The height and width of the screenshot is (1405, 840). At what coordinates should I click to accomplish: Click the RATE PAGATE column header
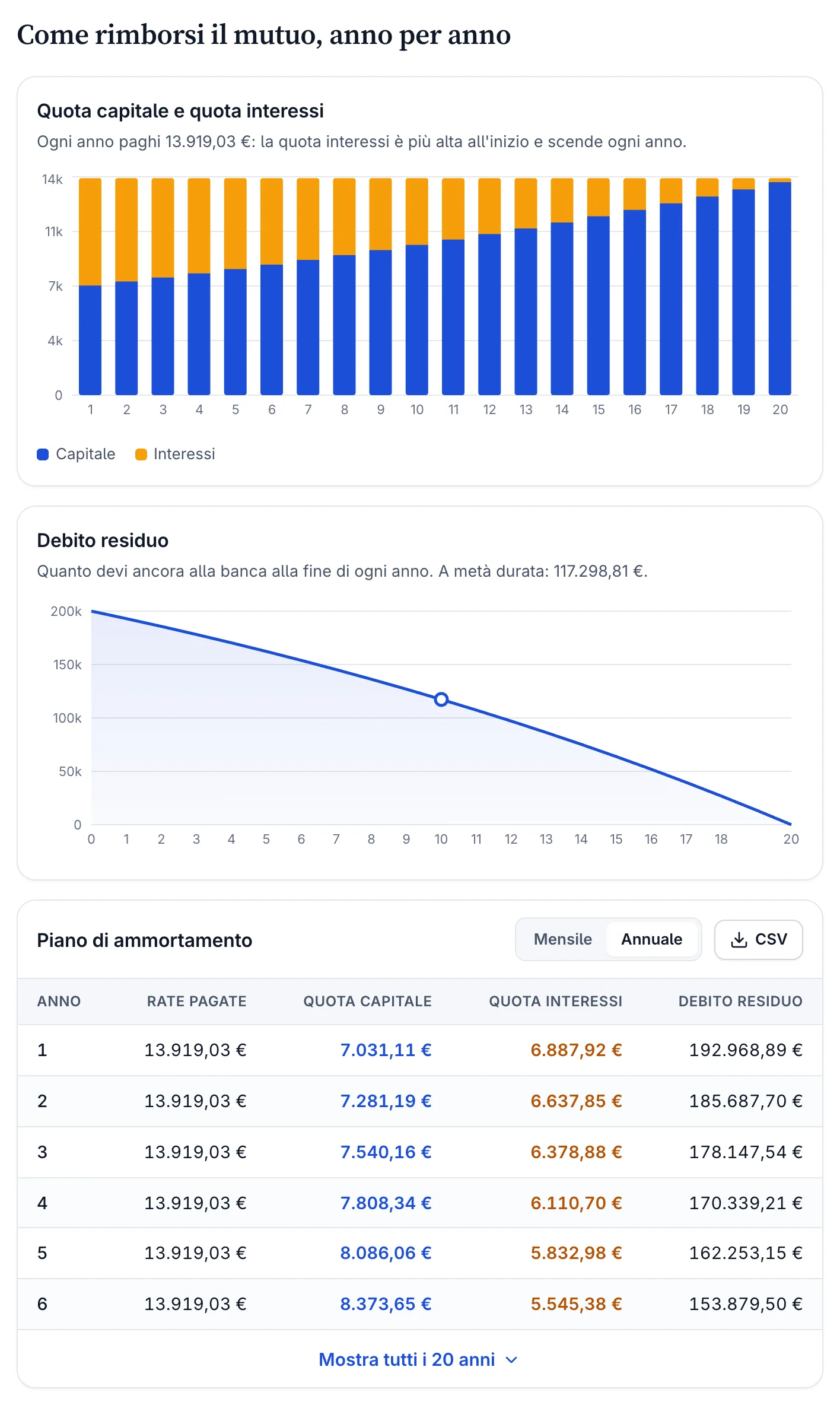point(196,1002)
